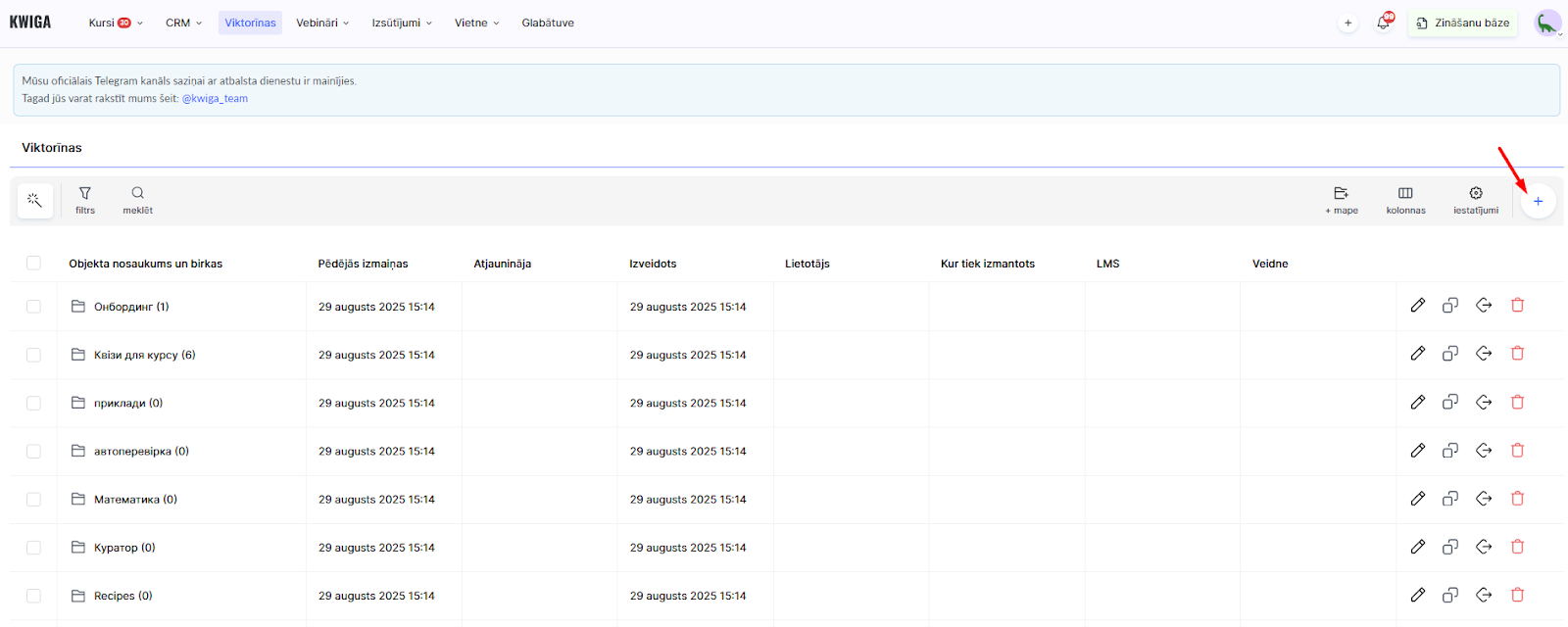This screenshot has width=1568, height=627.
Task: Open the Izsūtījumi dropdown
Action: pyautogui.click(x=402, y=23)
